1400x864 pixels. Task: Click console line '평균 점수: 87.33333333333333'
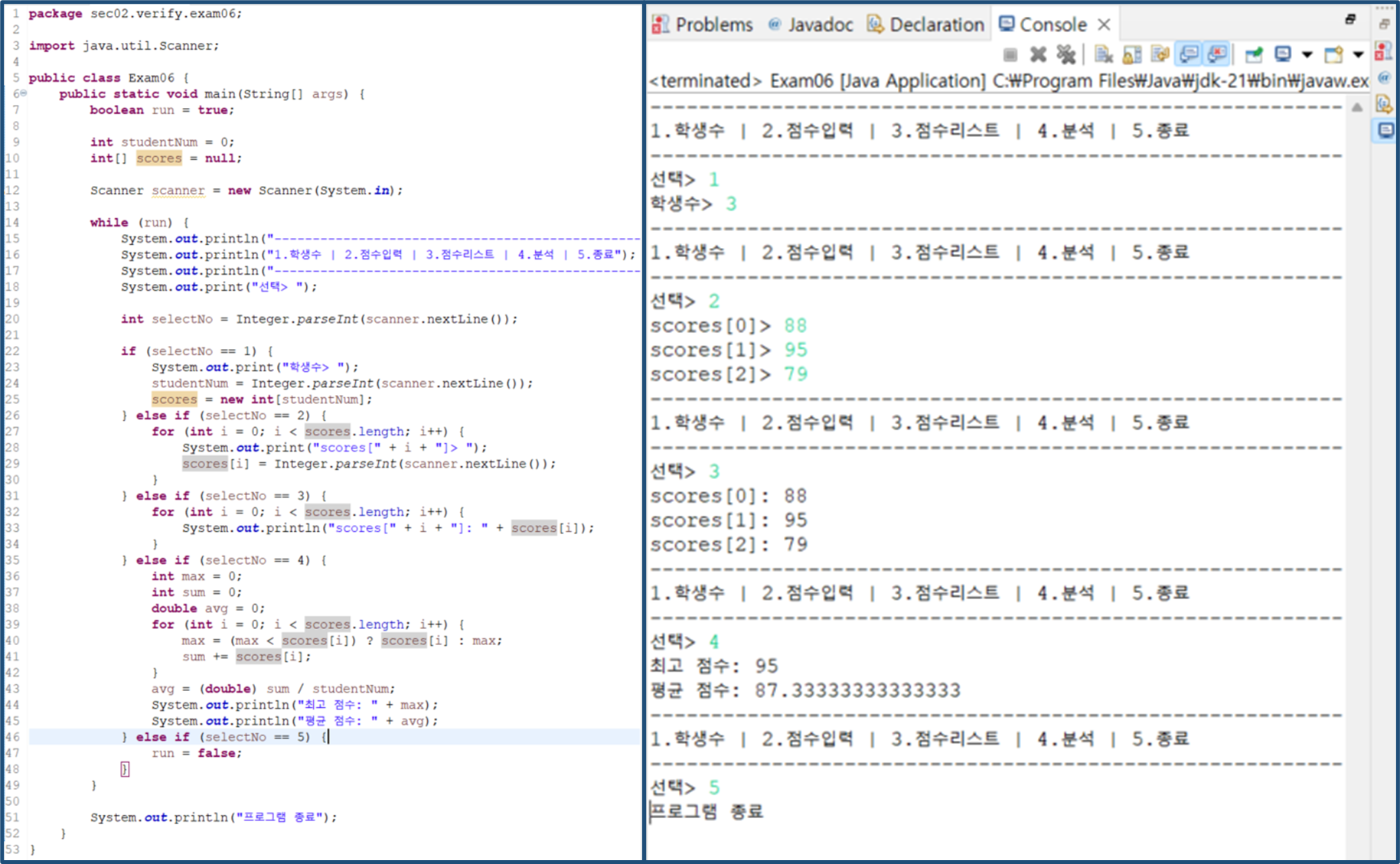click(x=805, y=691)
